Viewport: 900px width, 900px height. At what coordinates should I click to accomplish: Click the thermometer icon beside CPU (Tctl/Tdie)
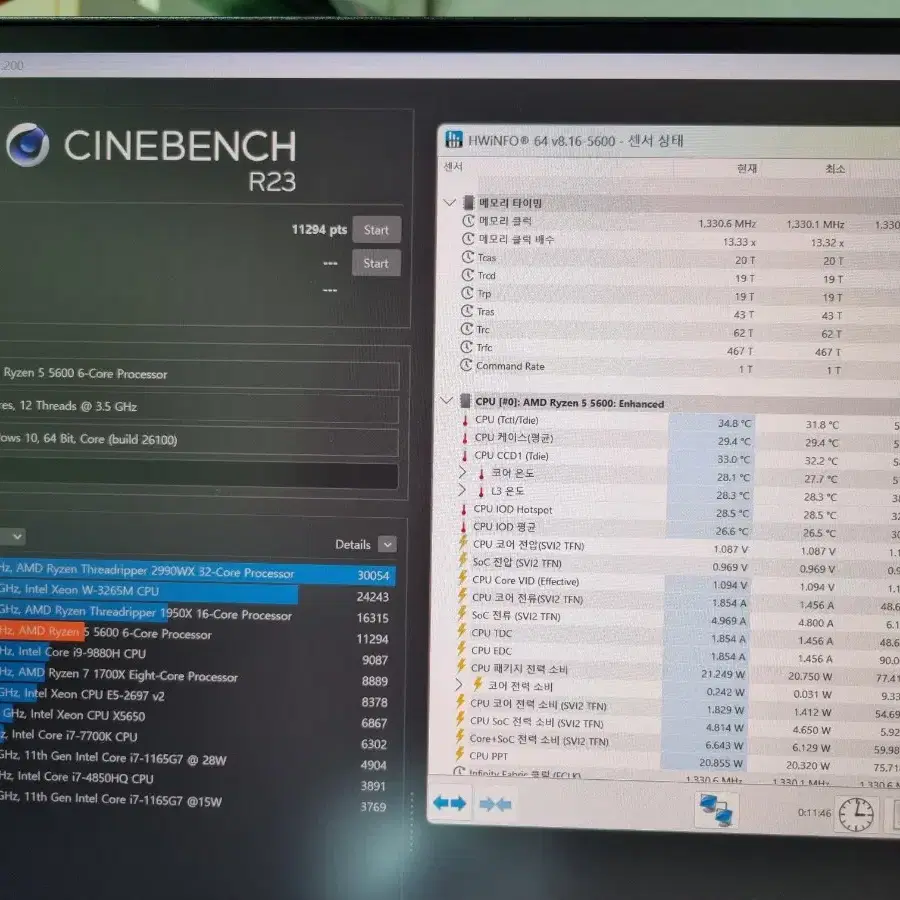tap(465, 420)
